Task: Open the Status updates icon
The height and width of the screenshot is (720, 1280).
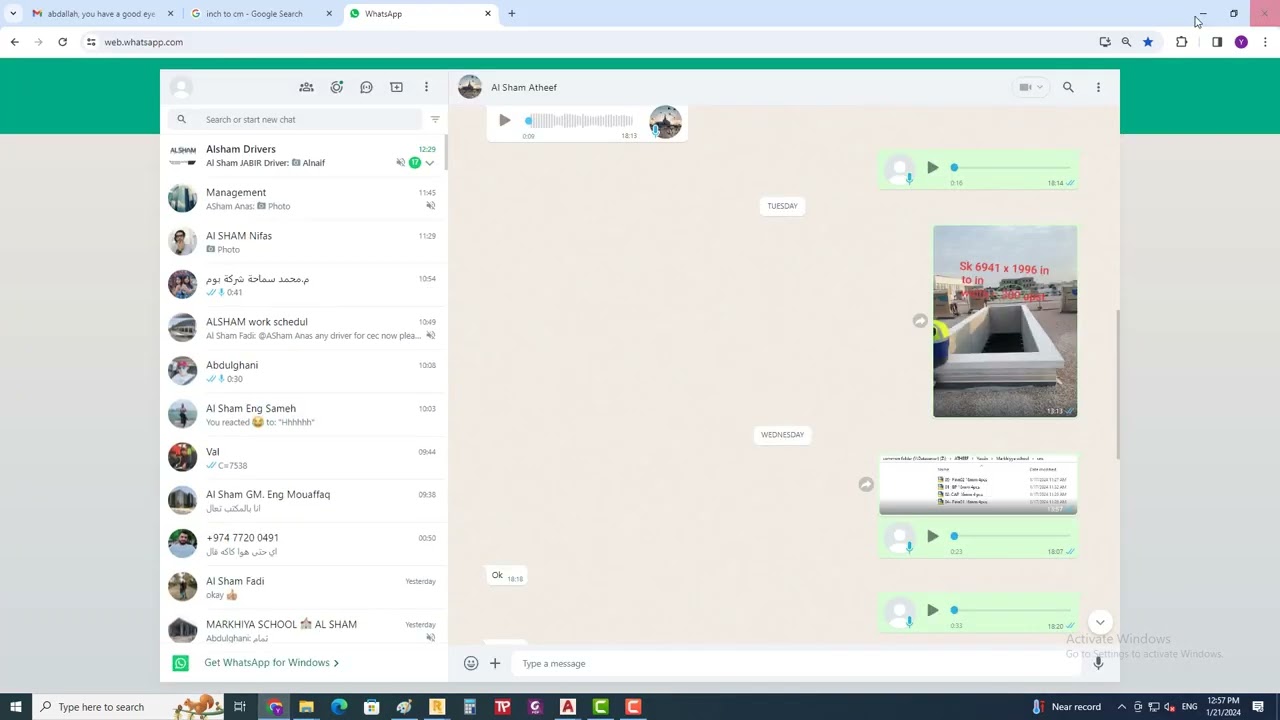Action: pos(337,87)
